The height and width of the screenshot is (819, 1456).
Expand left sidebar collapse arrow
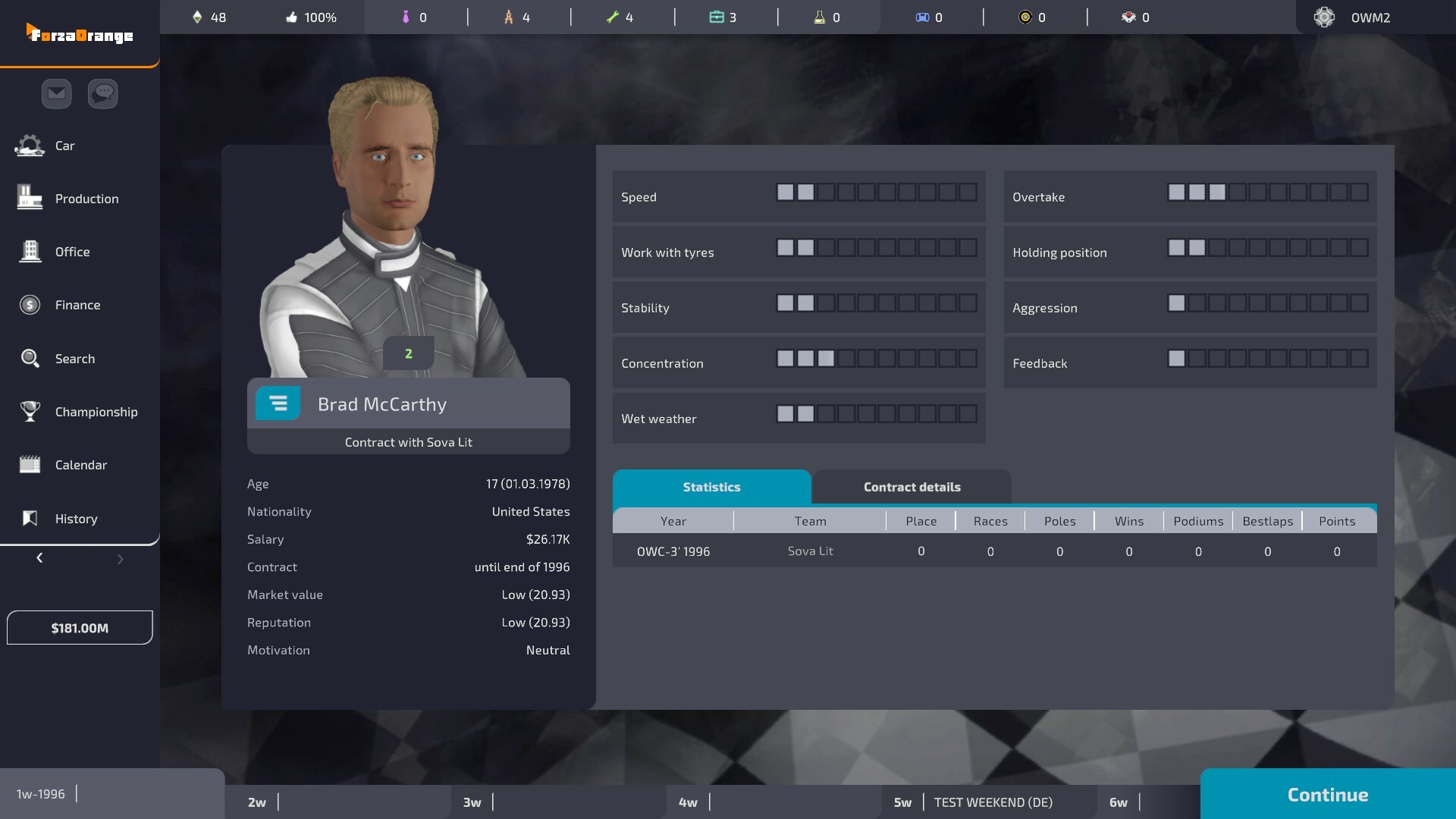(39, 557)
